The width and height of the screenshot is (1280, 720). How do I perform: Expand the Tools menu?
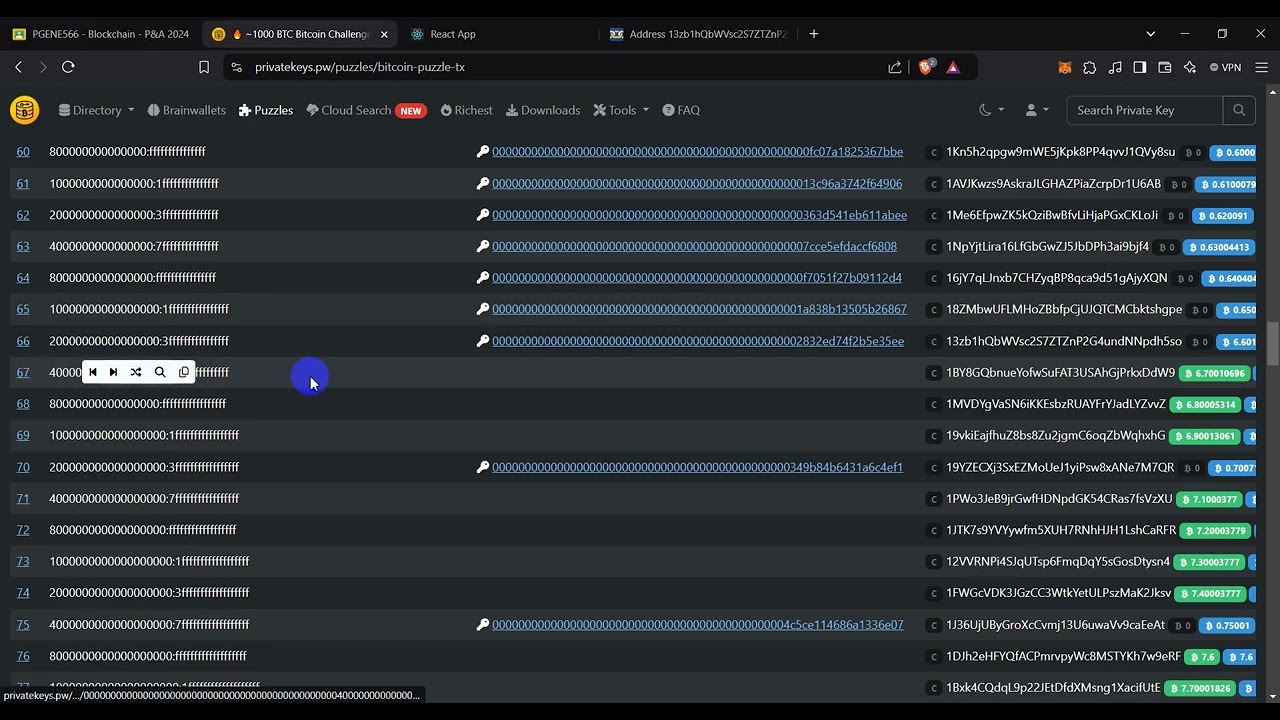[x=621, y=110]
